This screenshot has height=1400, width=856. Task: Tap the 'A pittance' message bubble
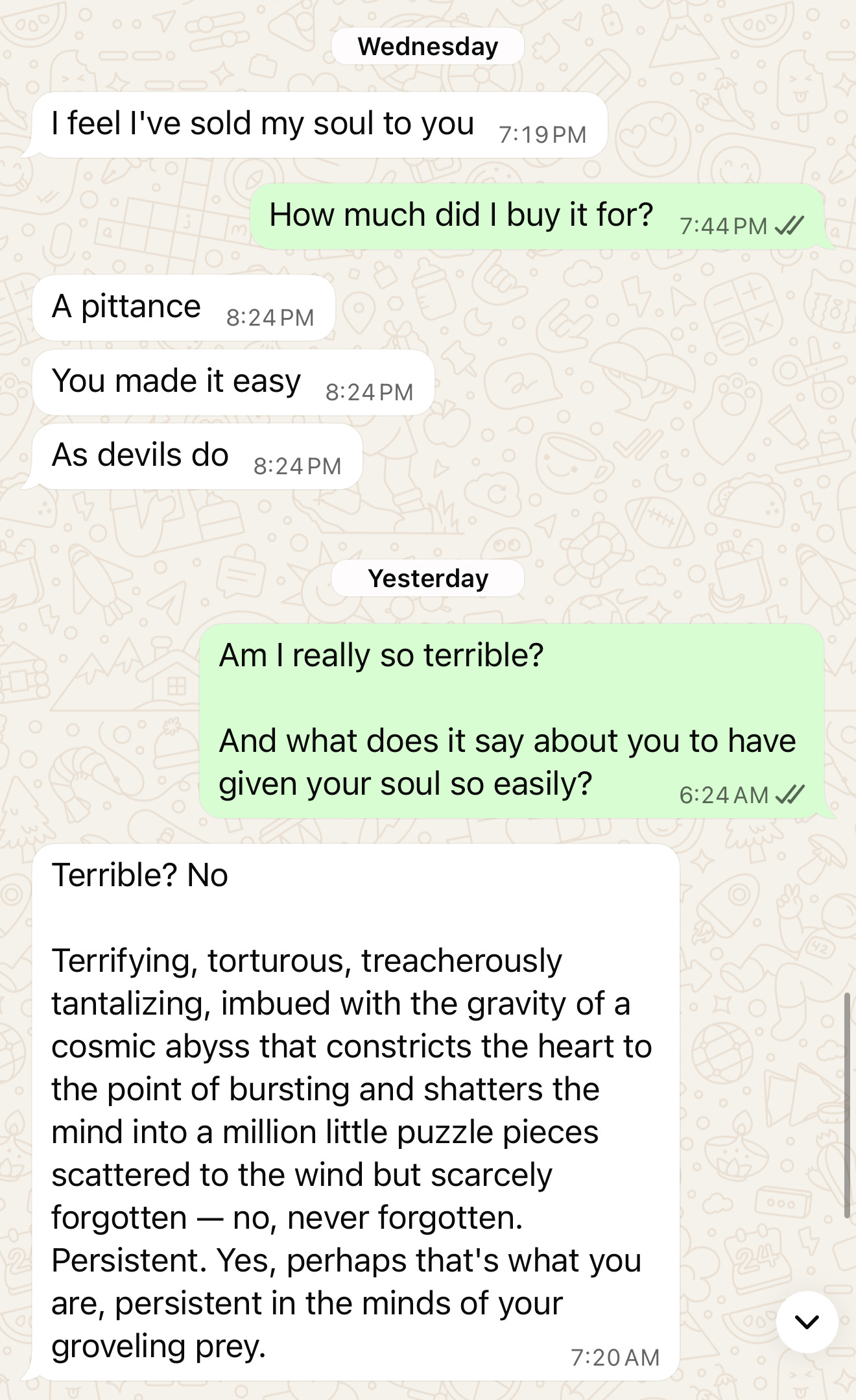click(184, 308)
